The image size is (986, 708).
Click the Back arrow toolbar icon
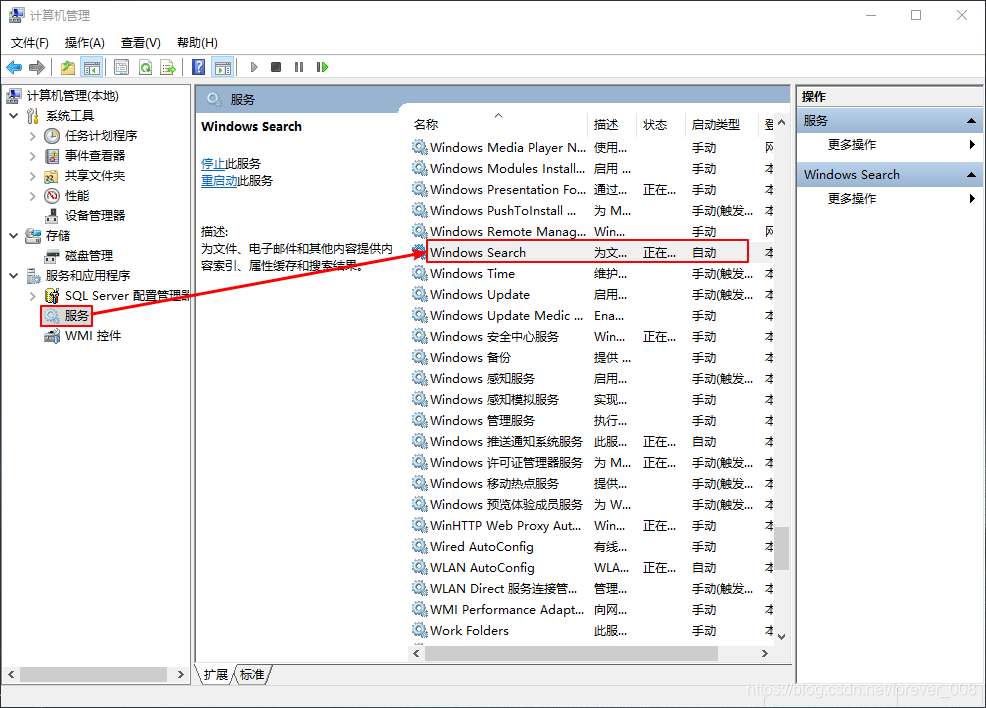coord(14,67)
